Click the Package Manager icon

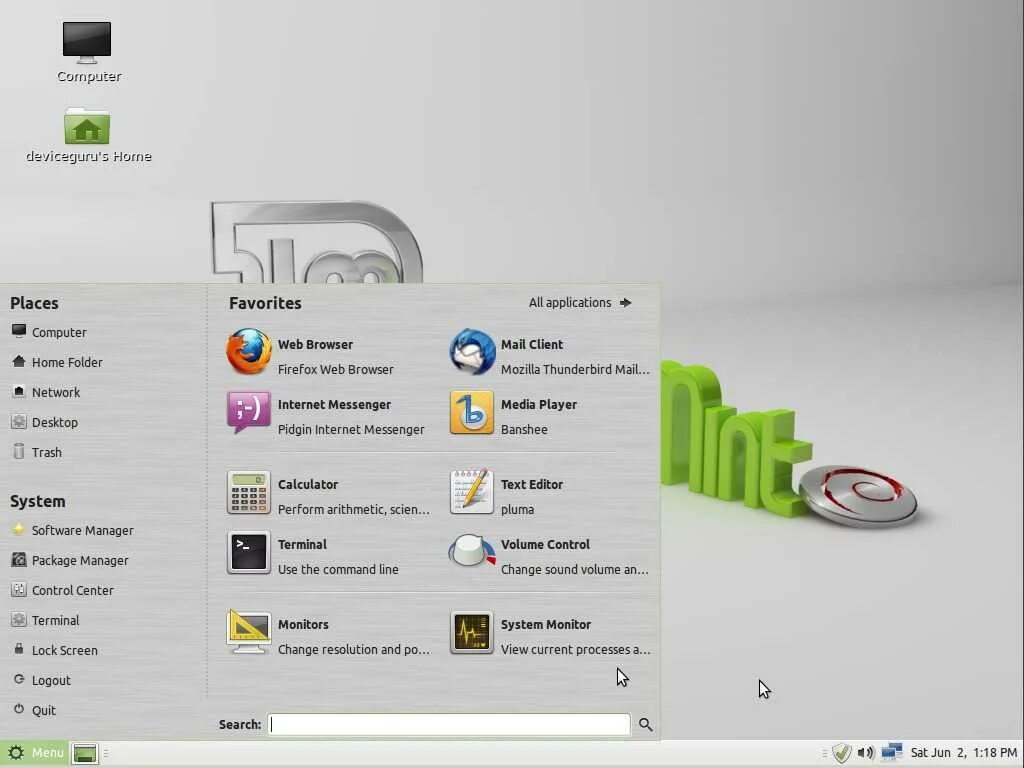(19, 560)
